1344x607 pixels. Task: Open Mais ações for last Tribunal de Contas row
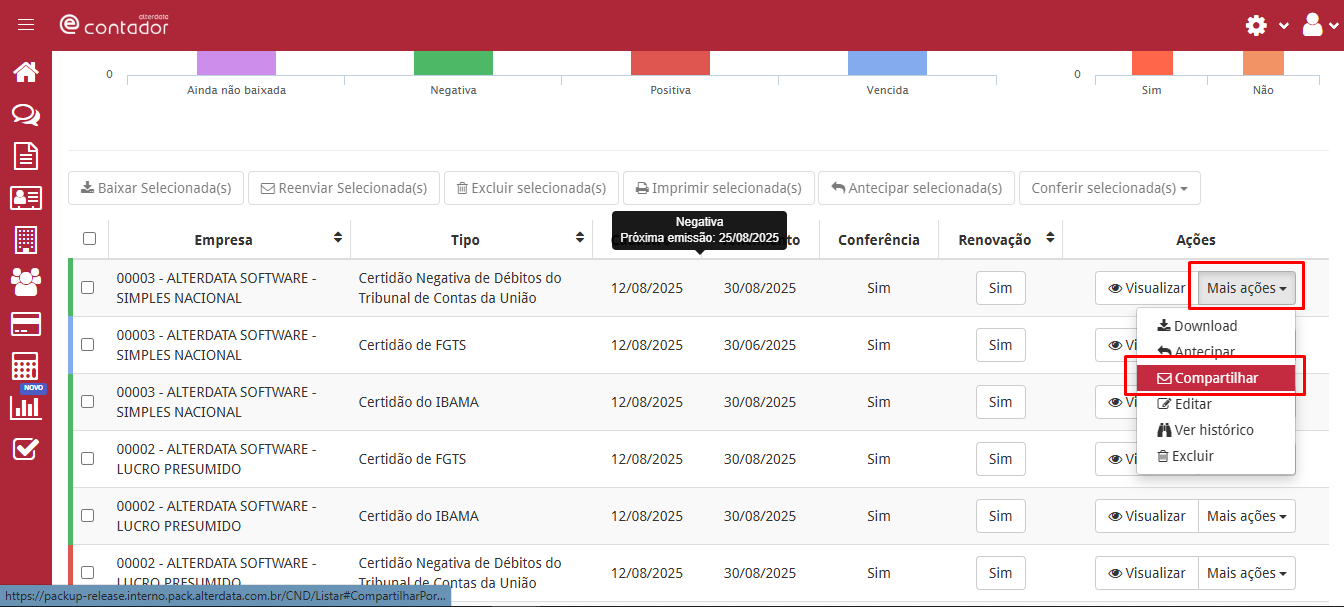click(x=1247, y=573)
